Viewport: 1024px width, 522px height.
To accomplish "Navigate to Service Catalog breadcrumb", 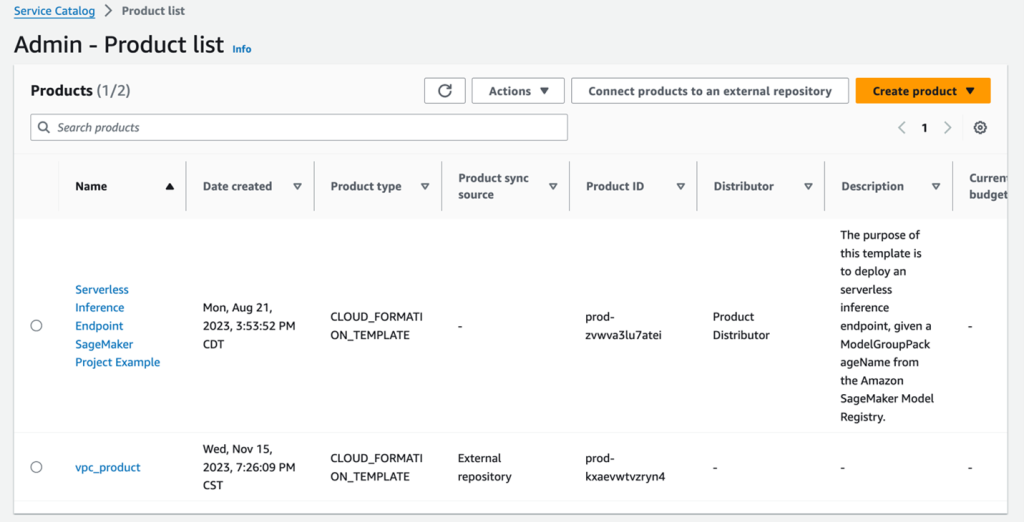I will click(x=54, y=11).
